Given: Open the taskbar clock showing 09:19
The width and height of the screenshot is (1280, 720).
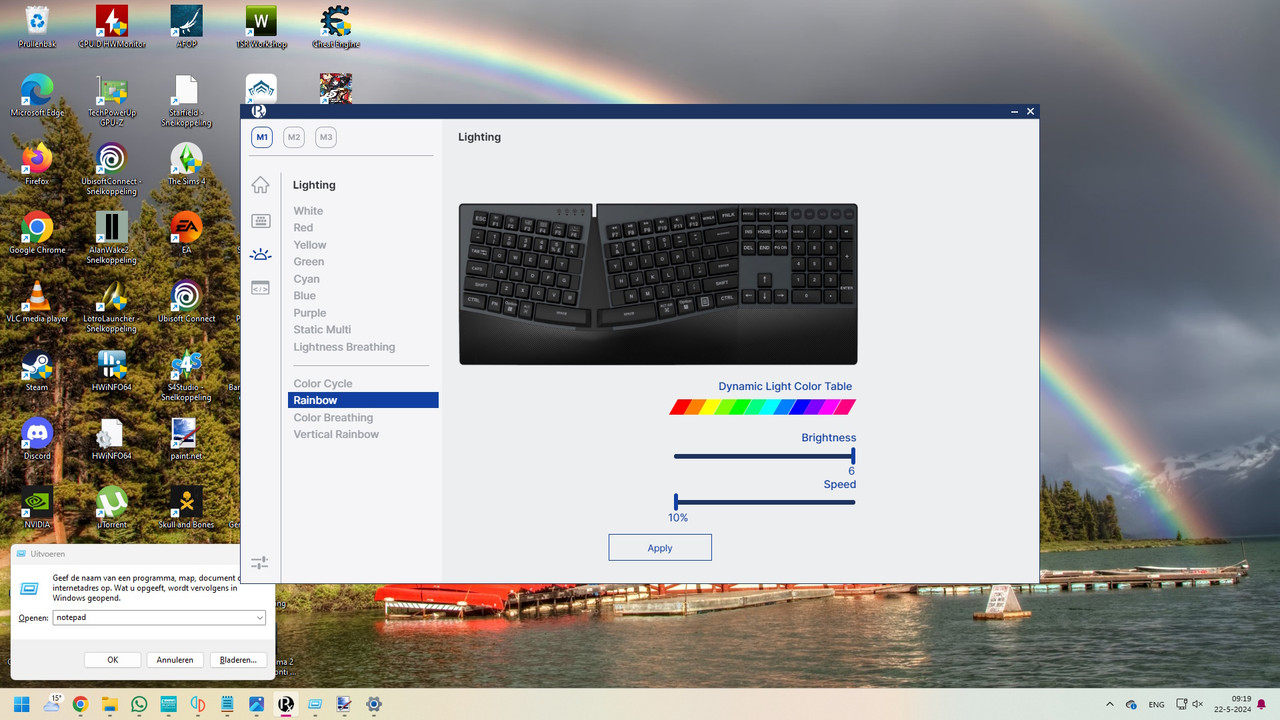Looking at the screenshot, I should [x=1231, y=704].
